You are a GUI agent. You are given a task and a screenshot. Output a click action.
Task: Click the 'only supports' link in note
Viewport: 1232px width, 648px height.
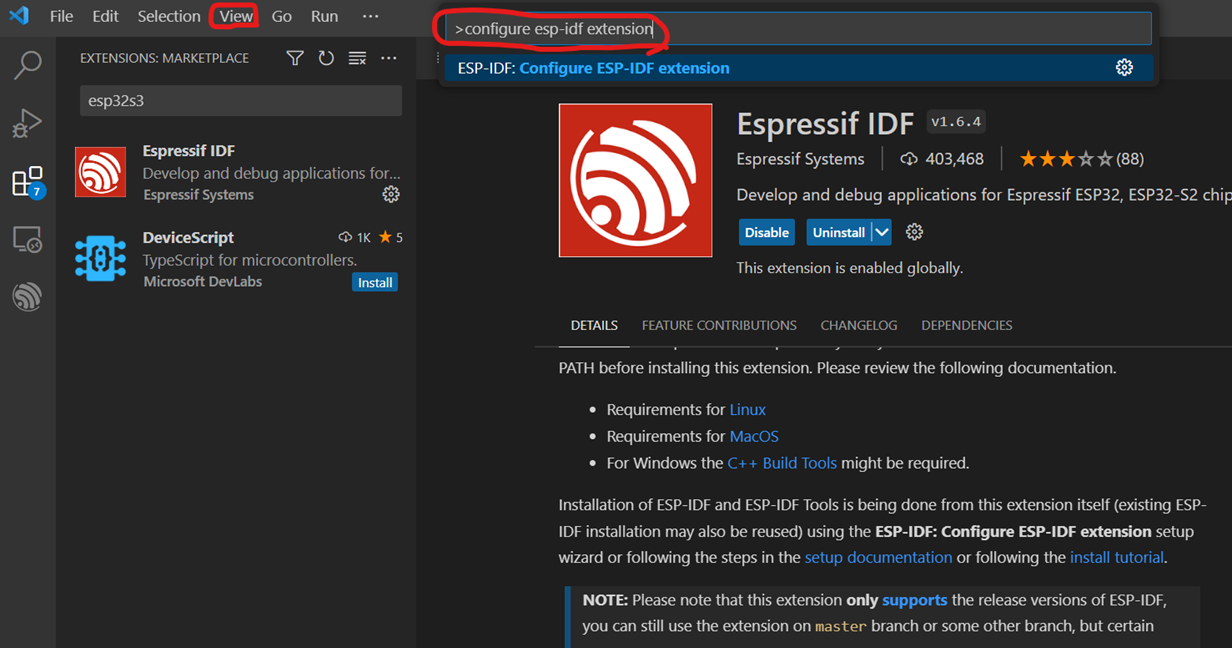tap(915, 600)
